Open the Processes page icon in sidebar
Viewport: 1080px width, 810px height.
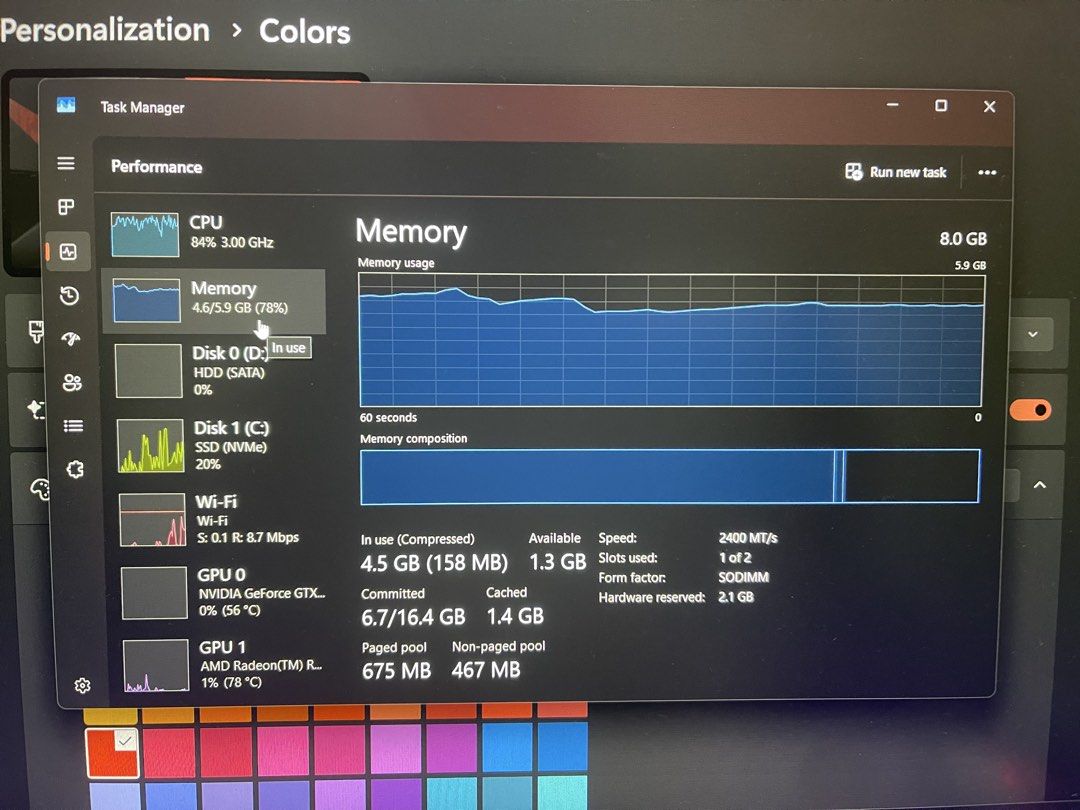click(x=66, y=207)
